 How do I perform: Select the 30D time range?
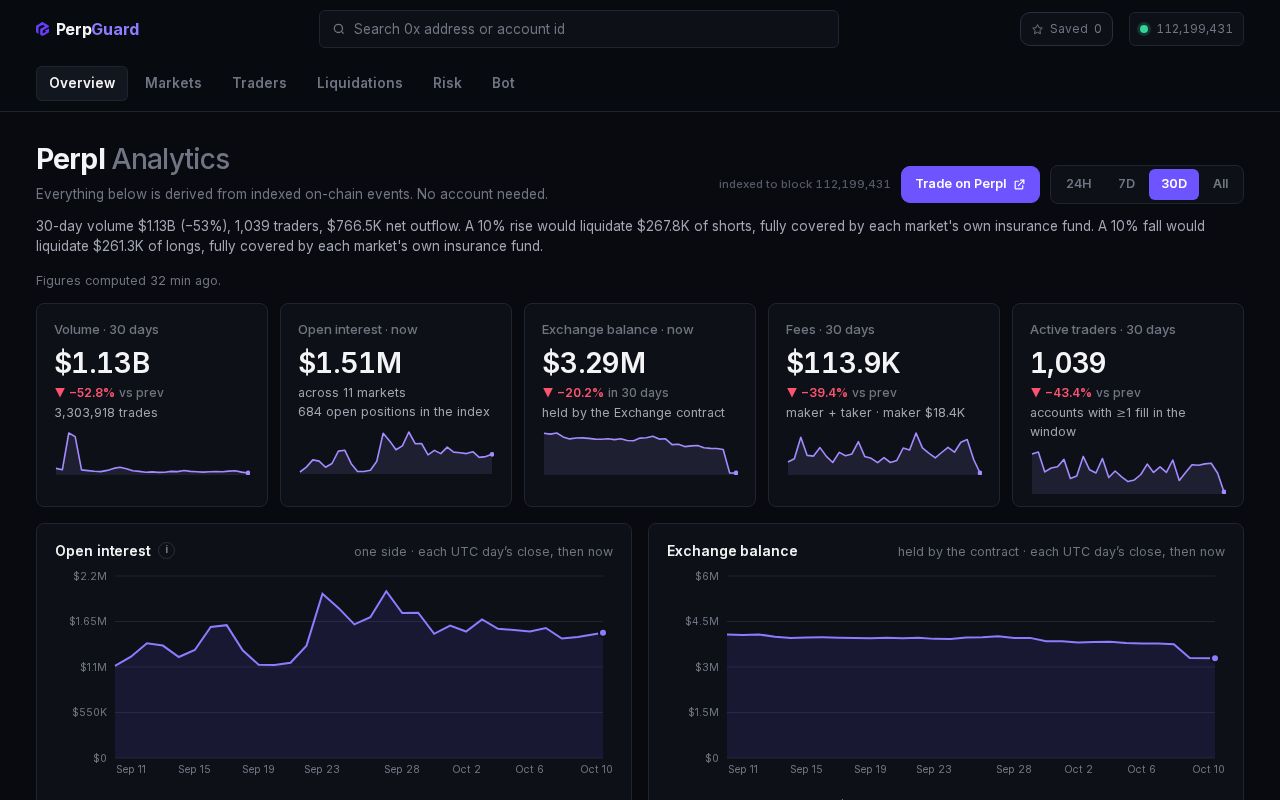tap(1174, 184)
